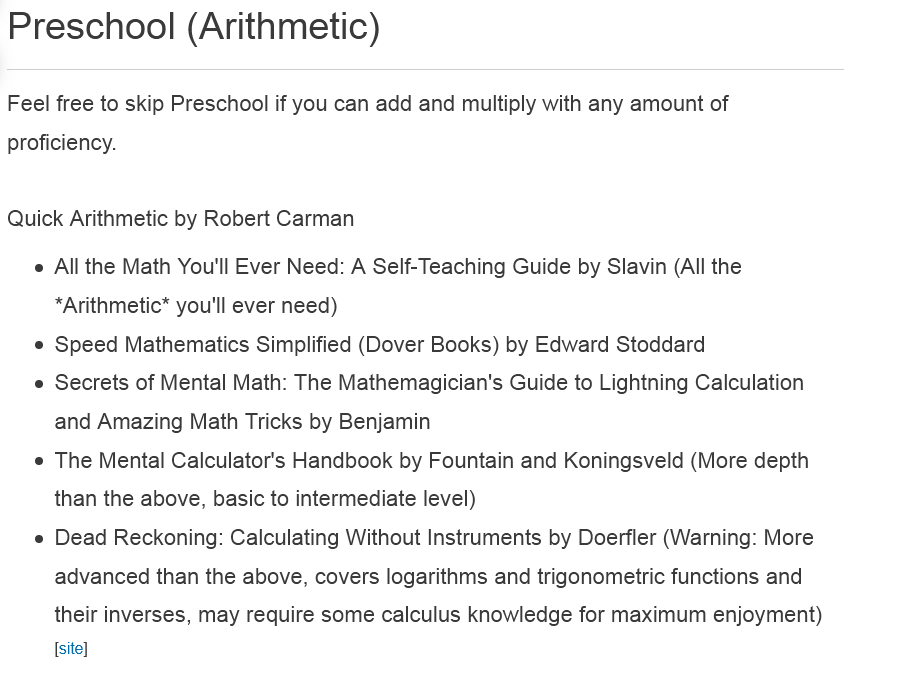This screenshot has height=690, width=900.
Task: Click the bullet before 'Speed Mathematics'
Action: point(39,346)
